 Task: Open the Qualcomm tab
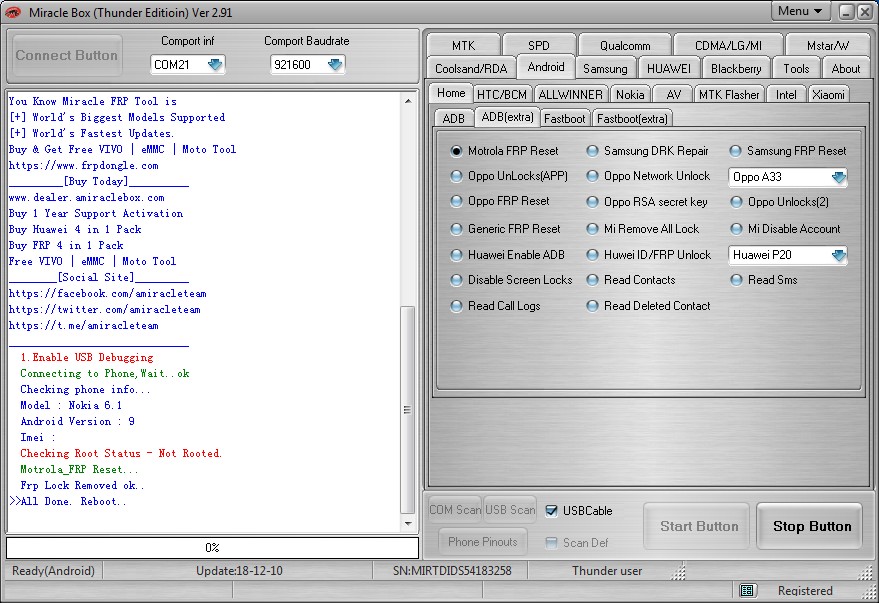624,45
